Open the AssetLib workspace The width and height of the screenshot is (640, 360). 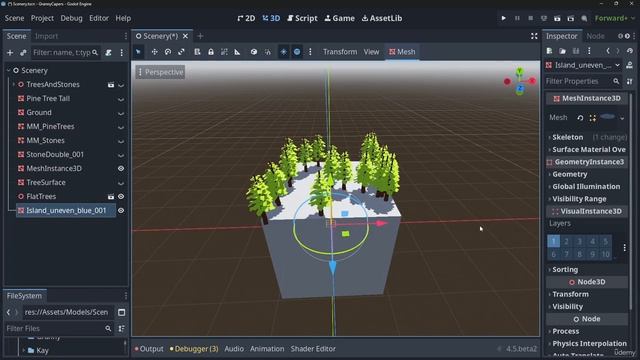(382, 18)
